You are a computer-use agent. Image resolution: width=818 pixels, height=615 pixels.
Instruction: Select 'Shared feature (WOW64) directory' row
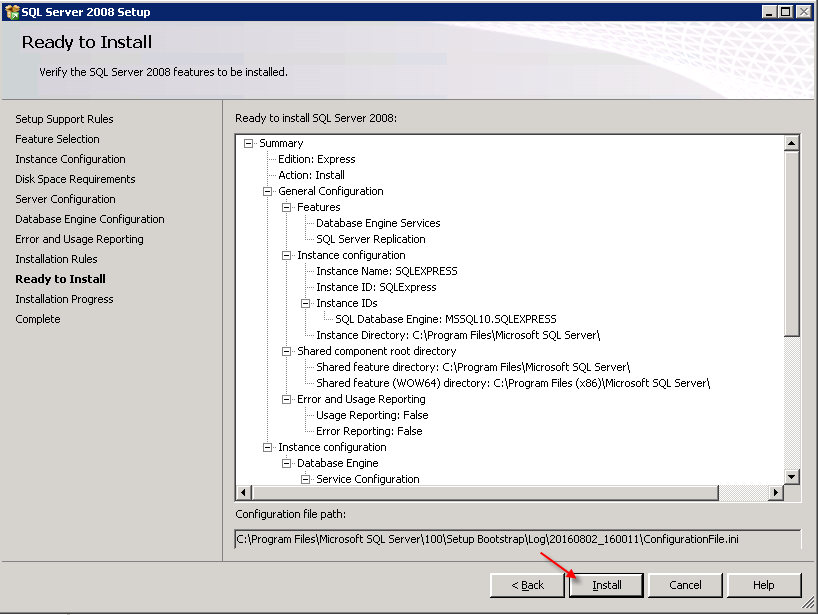point(513,383)
